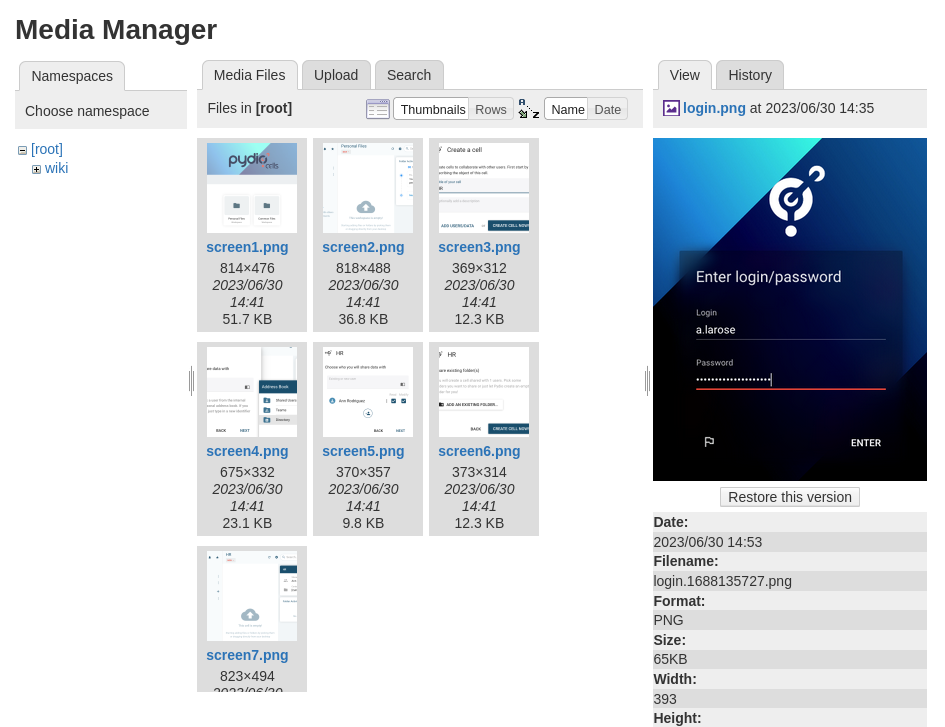The image size is (945, 727).
Task: Open the Upload tab
Action: (336, 75)
